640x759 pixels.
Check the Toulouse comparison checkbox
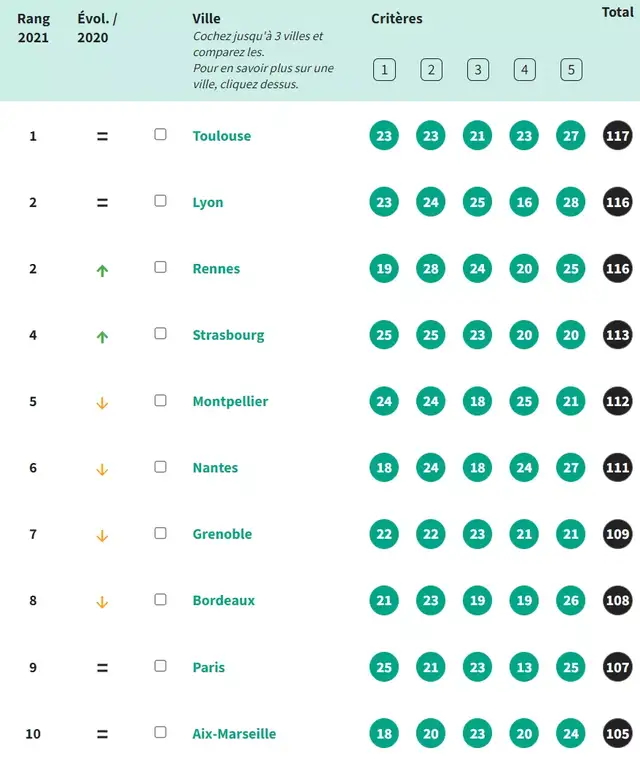tap(160, 134)
